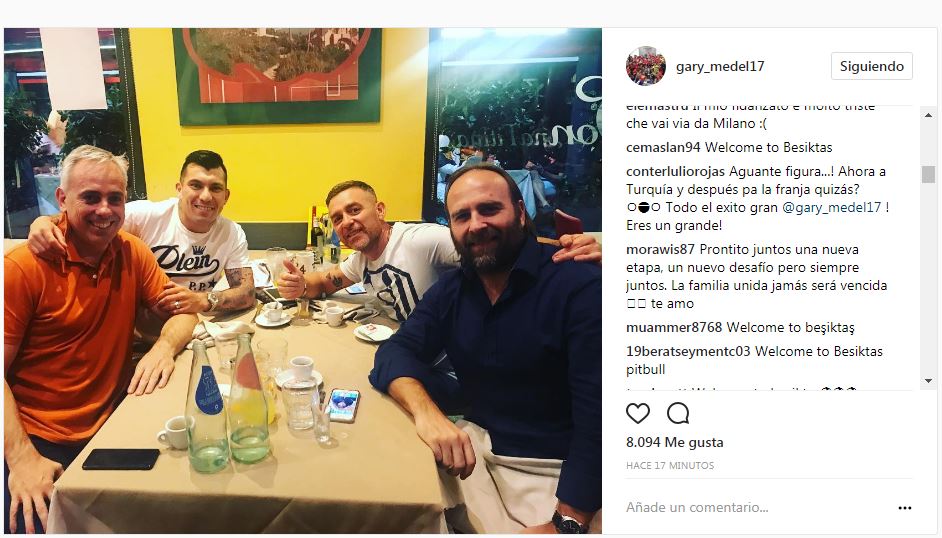Open commenter 19beratseymentc03 profile
This screenshot has width=942, height=538.
688,352
